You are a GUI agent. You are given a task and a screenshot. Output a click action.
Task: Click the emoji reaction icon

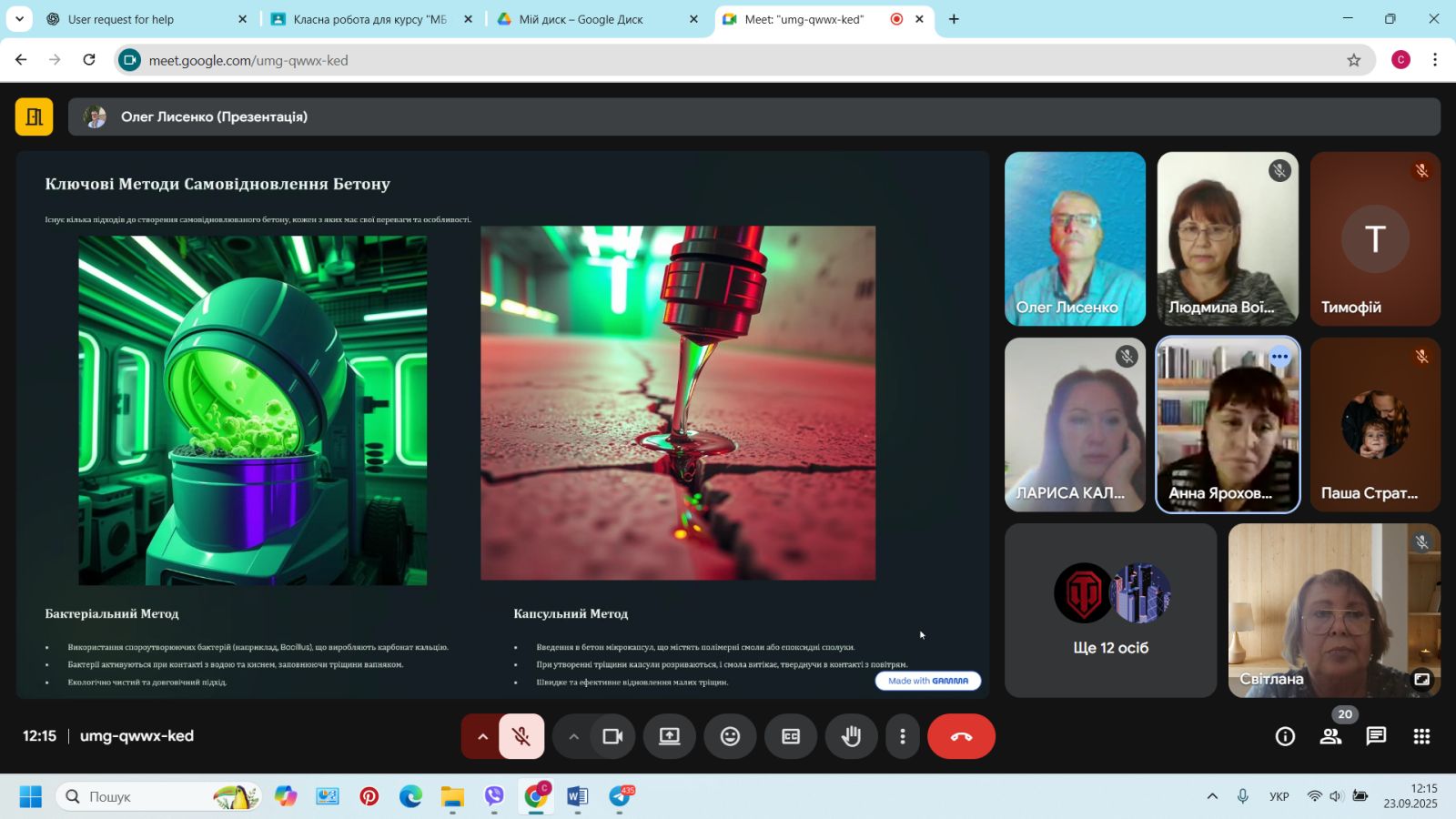point(730,736)
